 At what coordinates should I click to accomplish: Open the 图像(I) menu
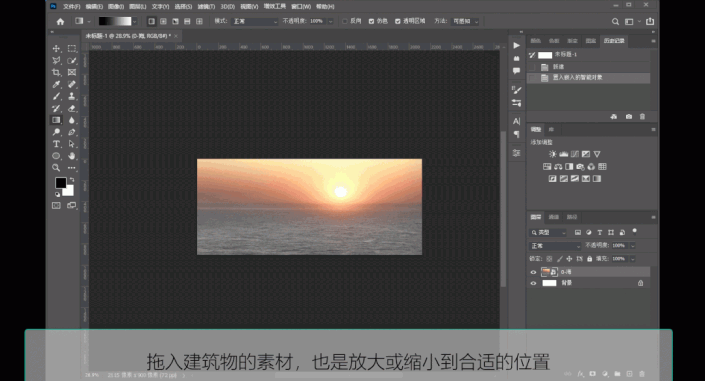(116, 7)
